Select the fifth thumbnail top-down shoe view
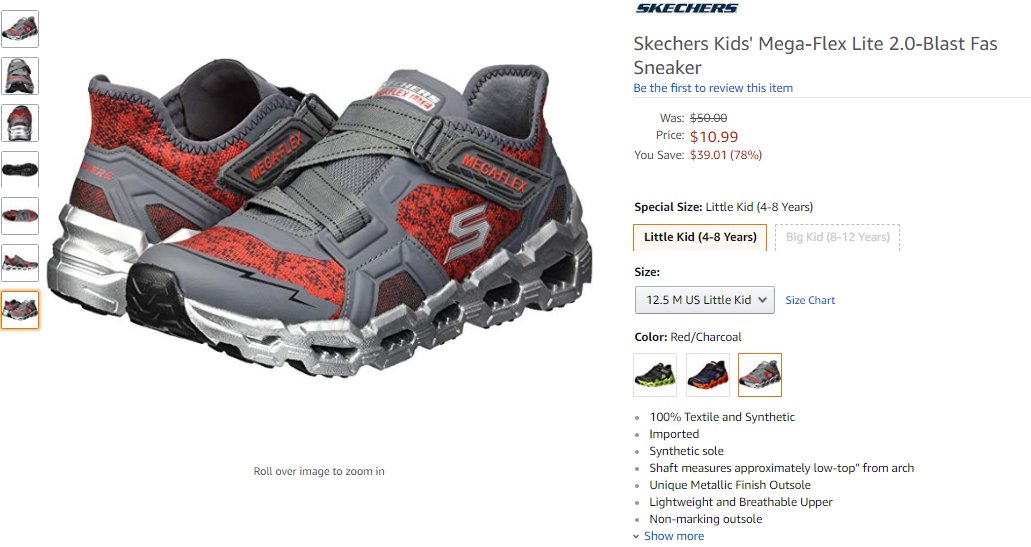Viewport: 1031px width, 547px height. 20,216
